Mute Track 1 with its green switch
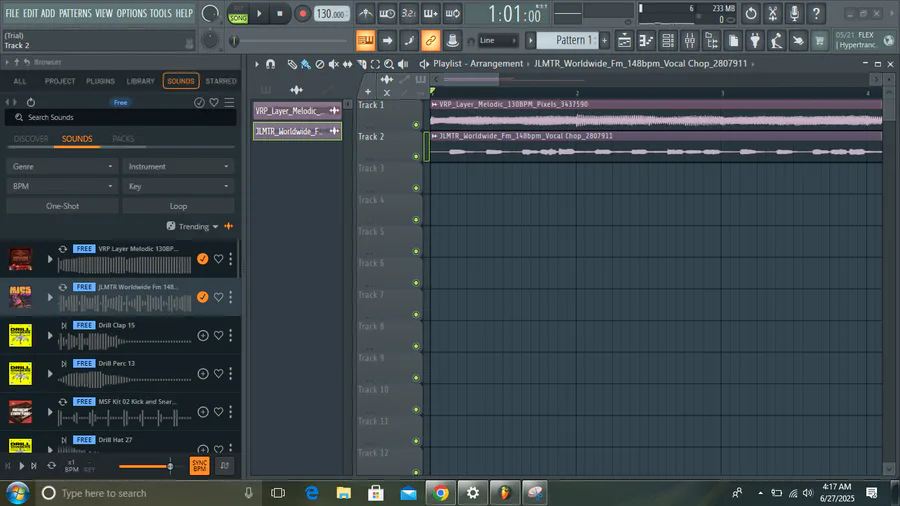 [416, 124]
